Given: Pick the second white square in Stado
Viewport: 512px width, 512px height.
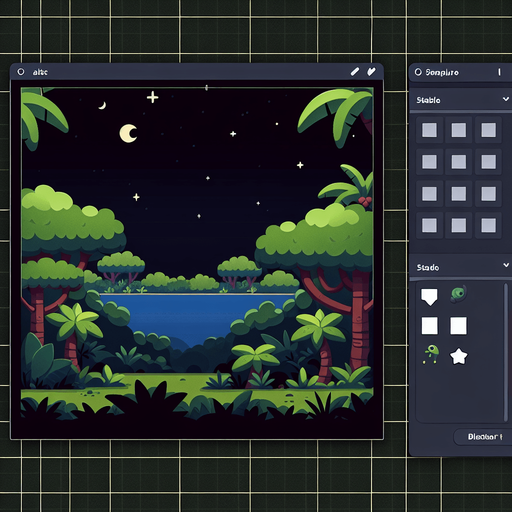Looking at the screenshot, I should [x=459, y=326].
